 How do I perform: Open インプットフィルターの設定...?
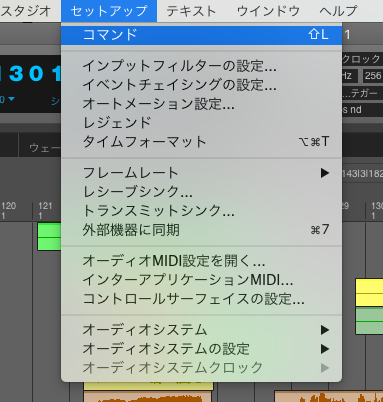pos(201,66)
